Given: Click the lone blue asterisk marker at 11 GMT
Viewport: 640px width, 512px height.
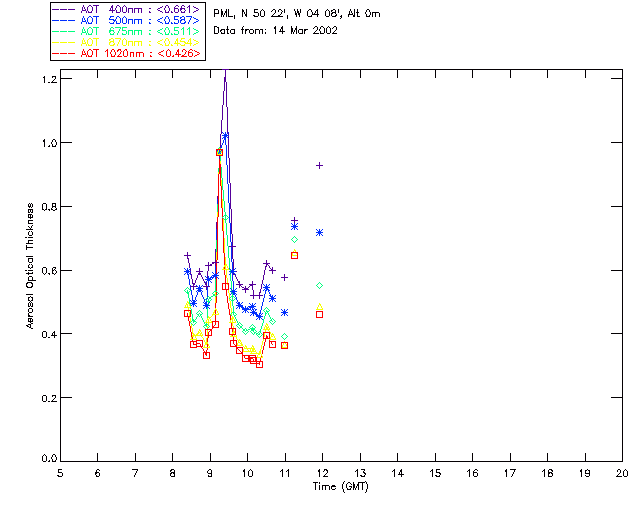Looking at the screenshot, I should coord(284,313).
